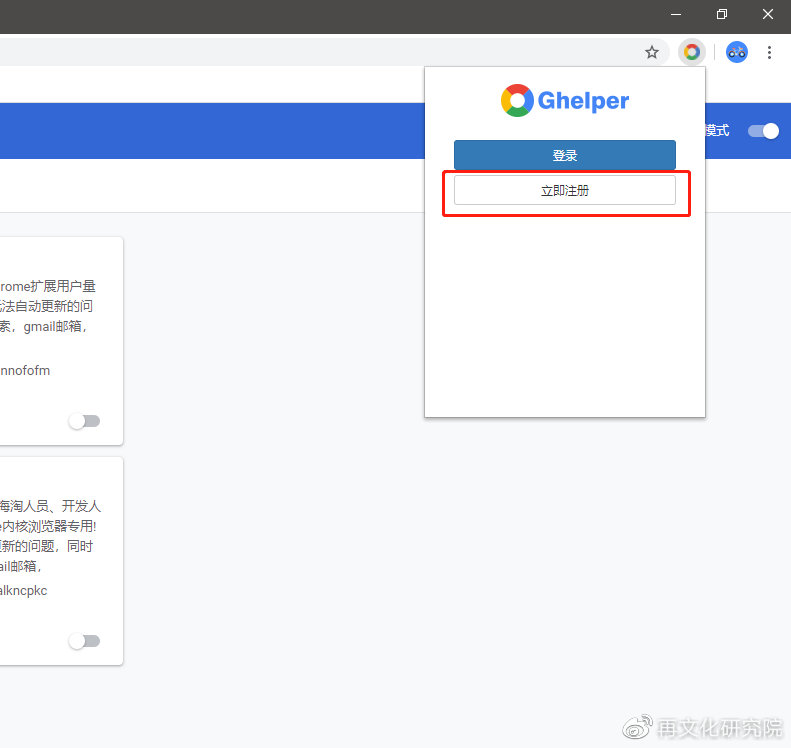This screenshot has width=791, height=748.
Task: Enable the extension with ID ending alkncpkc
Action: coord(84,641)
